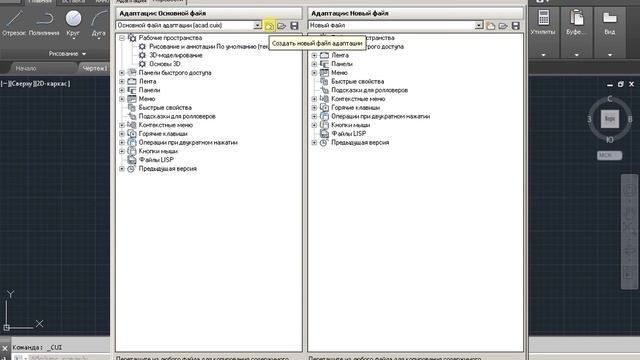Select 3D-моделирование workspace item
The width and height of the screenshot is (640, 360).
coord(176,55)
